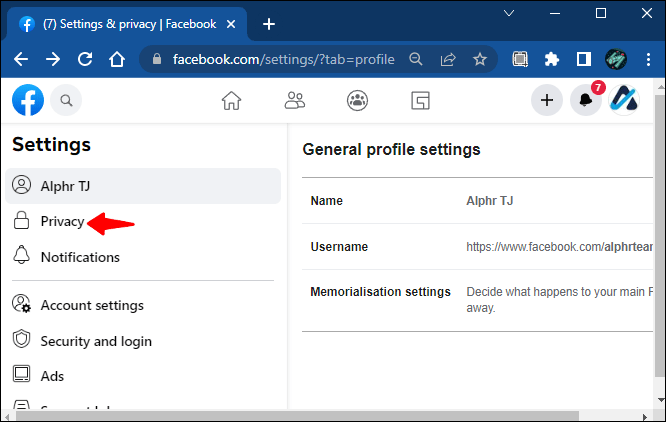Bookmark this page with the star icon
Image resolution: width=666 pixels, height=422 pixels.
pos(480,59)
